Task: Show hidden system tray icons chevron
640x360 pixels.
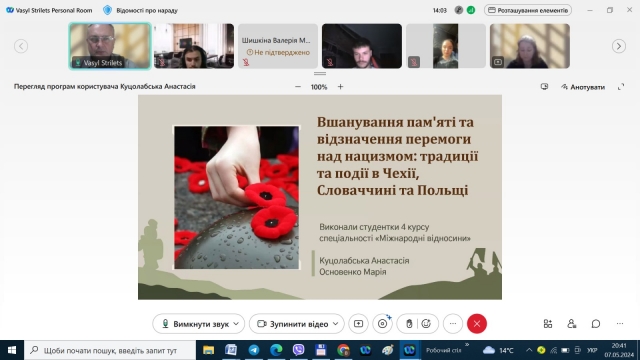Action: 529,350
